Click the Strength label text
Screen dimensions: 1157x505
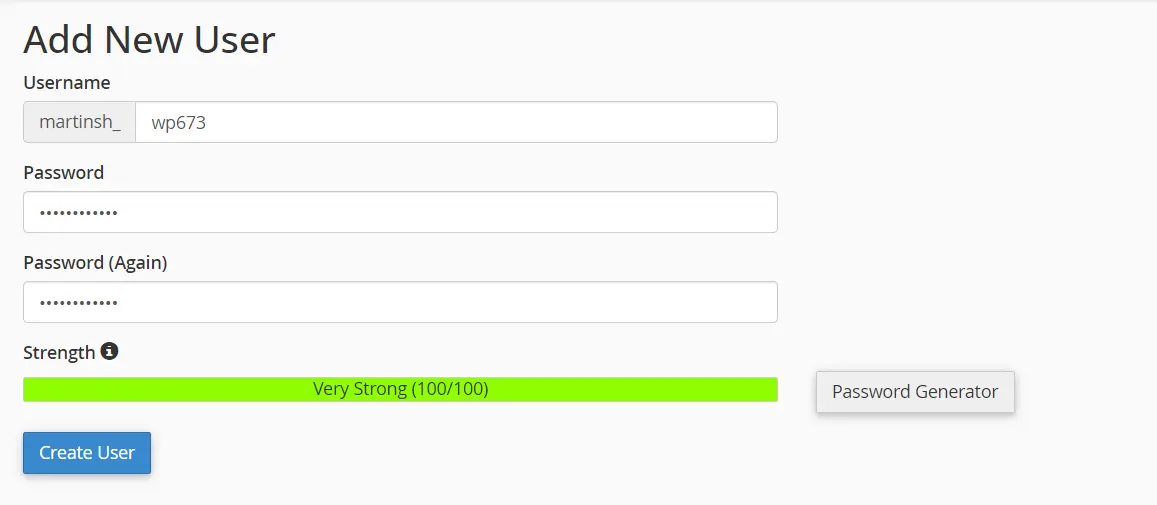coord(59,353)
